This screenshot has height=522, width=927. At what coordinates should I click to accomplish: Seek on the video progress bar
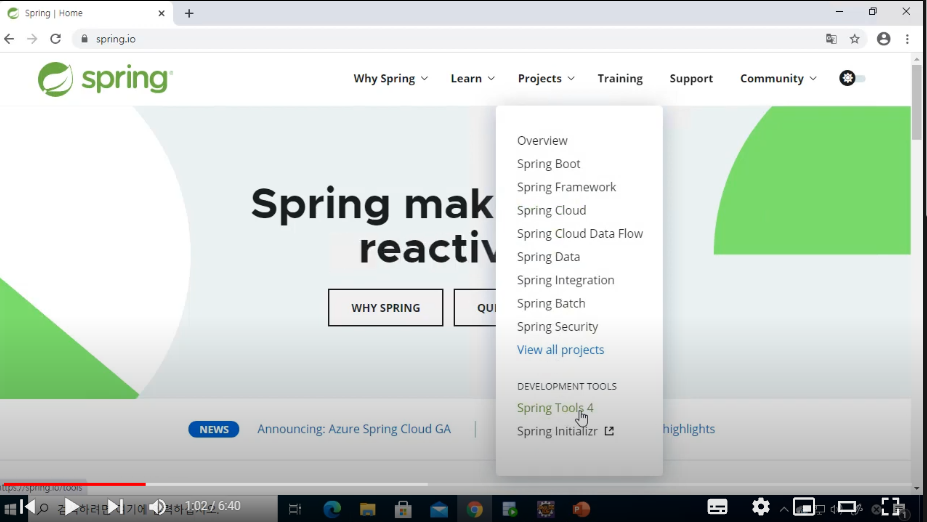(x=458, y=484)
